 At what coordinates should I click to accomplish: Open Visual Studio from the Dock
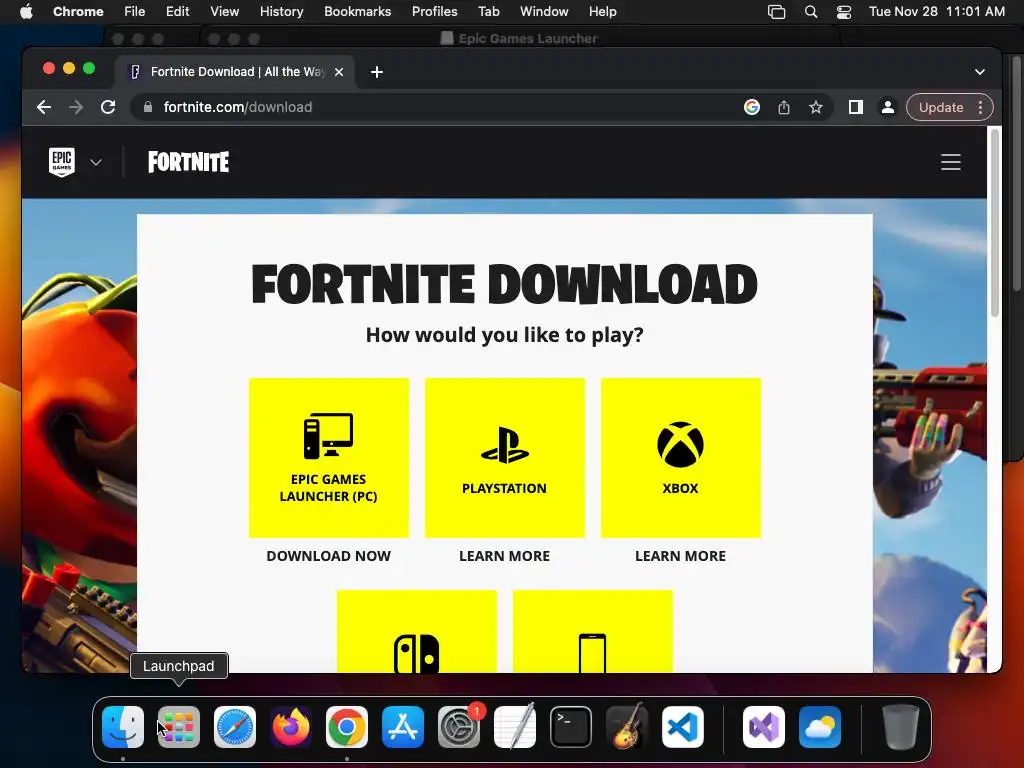pos(763,727)
